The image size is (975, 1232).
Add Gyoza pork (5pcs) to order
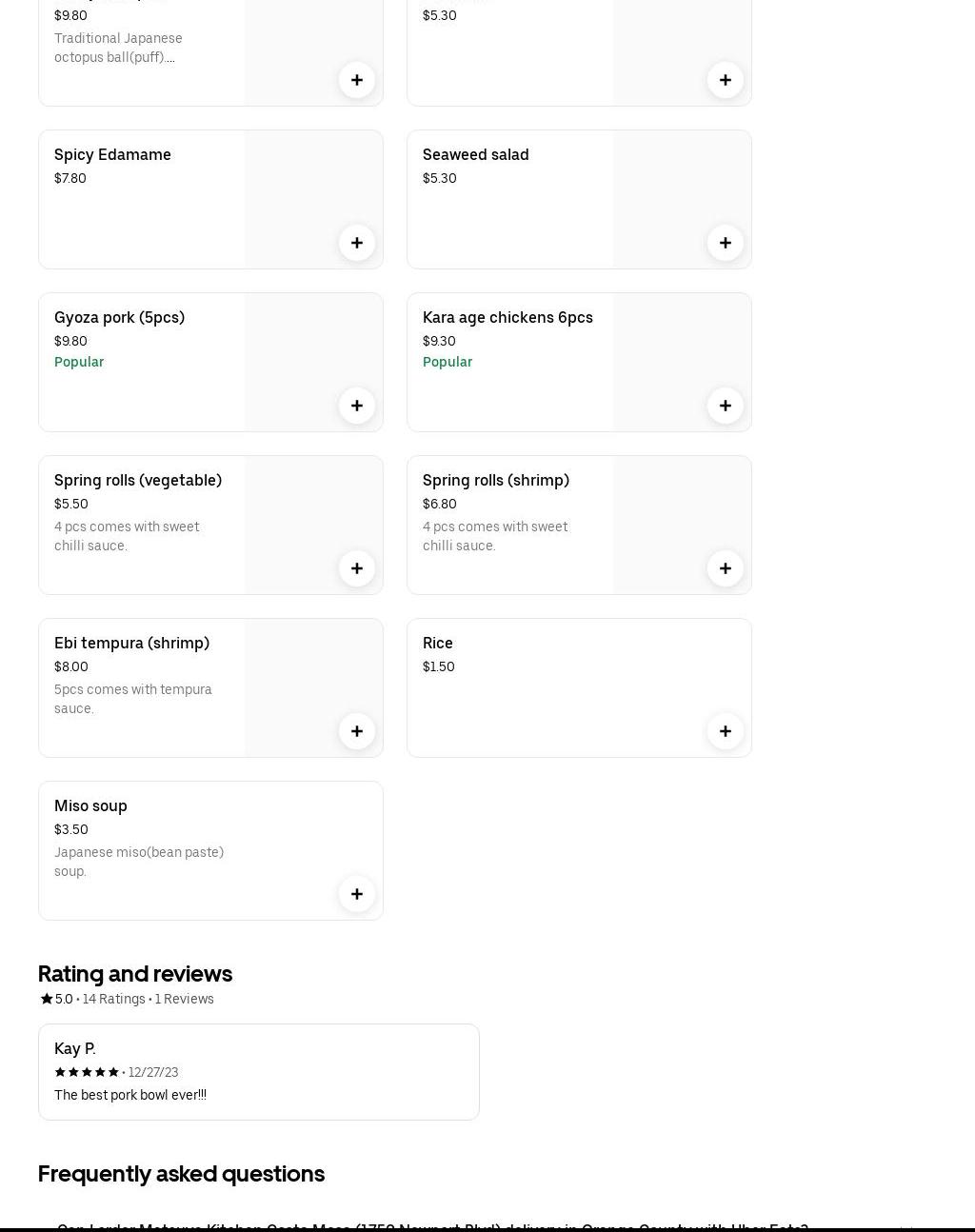click(357, 406)
